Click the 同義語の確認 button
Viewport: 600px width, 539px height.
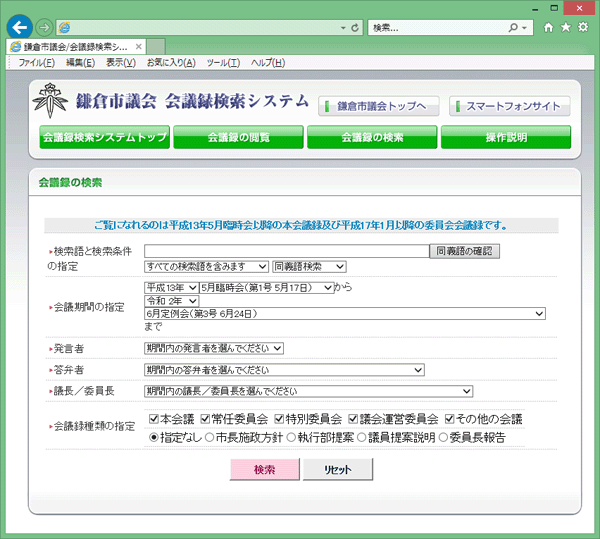pos(465,251)
